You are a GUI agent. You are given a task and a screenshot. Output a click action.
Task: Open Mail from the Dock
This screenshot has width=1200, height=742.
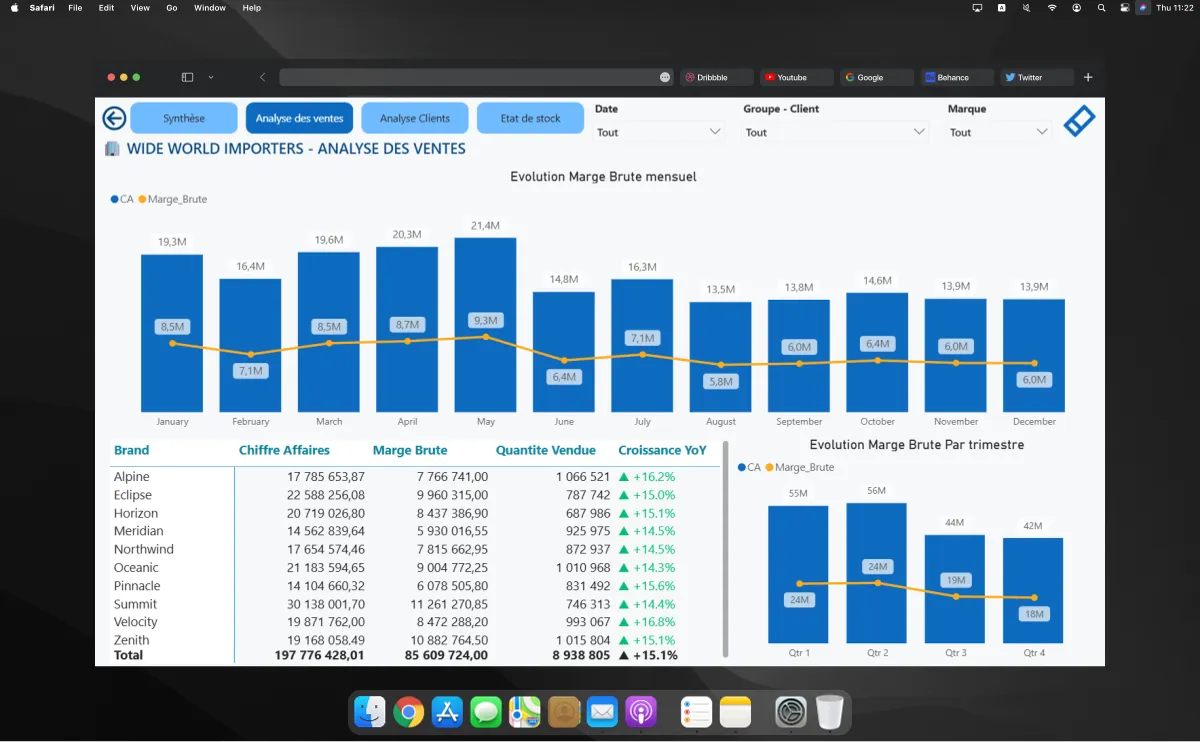pos(601,712)
